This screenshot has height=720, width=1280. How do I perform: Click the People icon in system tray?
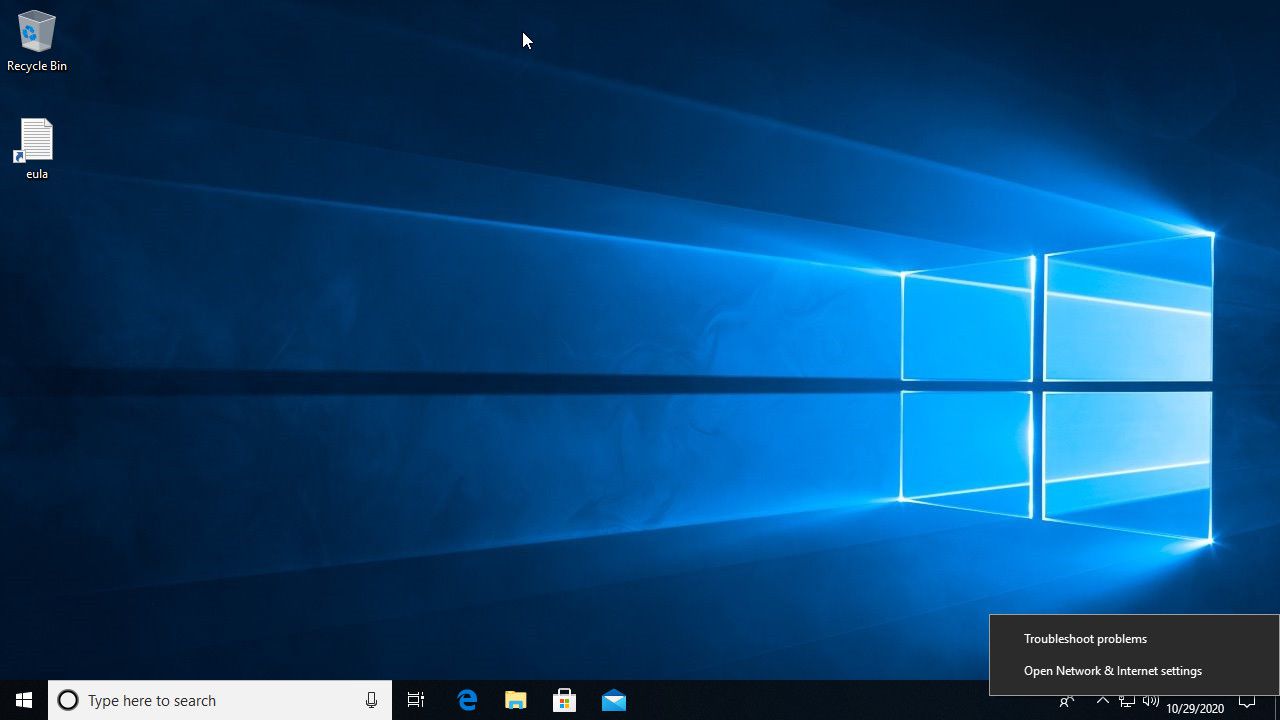[1067, 701]
